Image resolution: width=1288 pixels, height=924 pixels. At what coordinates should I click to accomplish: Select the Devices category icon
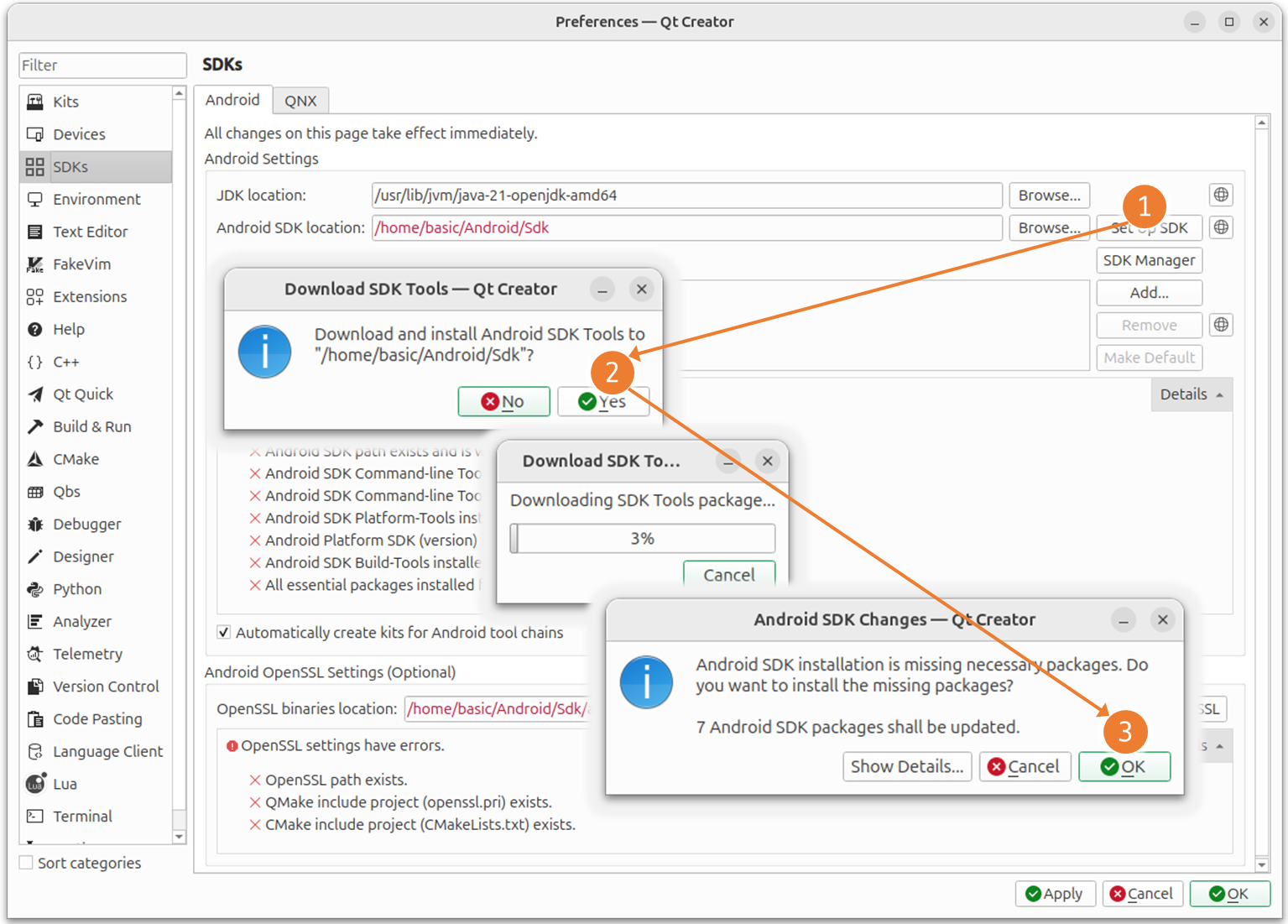(34, 134)
